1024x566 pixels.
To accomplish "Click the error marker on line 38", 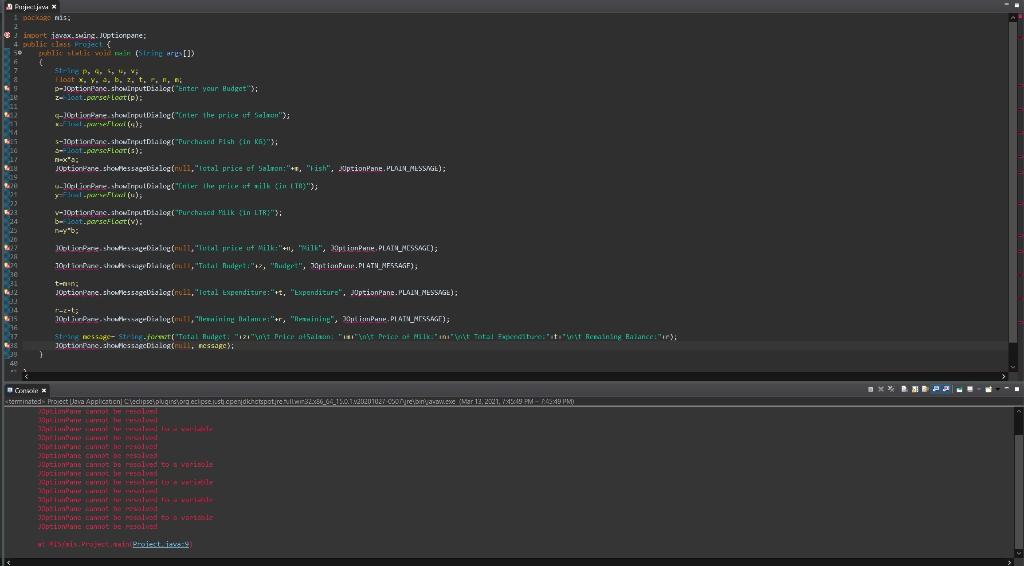I will pyautogui.click(x=5, y=345).
